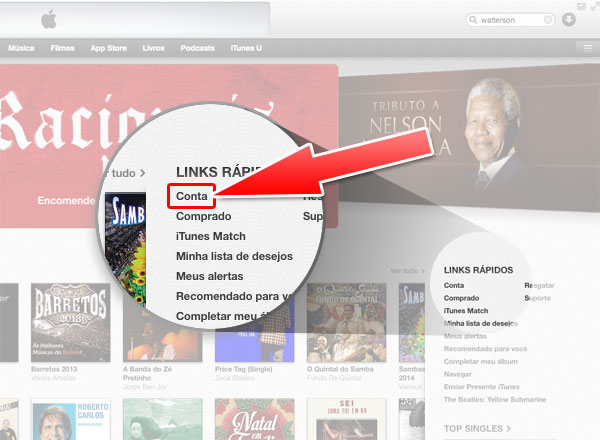The height and width of the screenshot is (440, 600).
Task: Open the SEI album cover in bottom row
Action: click(346, 419)
